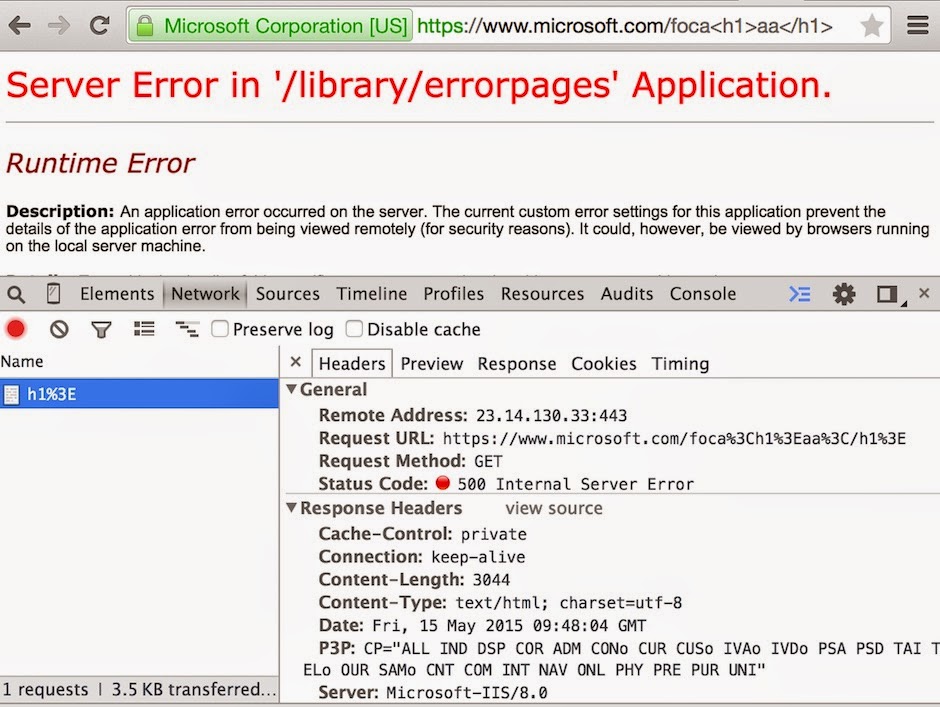Select the Headers sub-tab

tap(352, 363)
